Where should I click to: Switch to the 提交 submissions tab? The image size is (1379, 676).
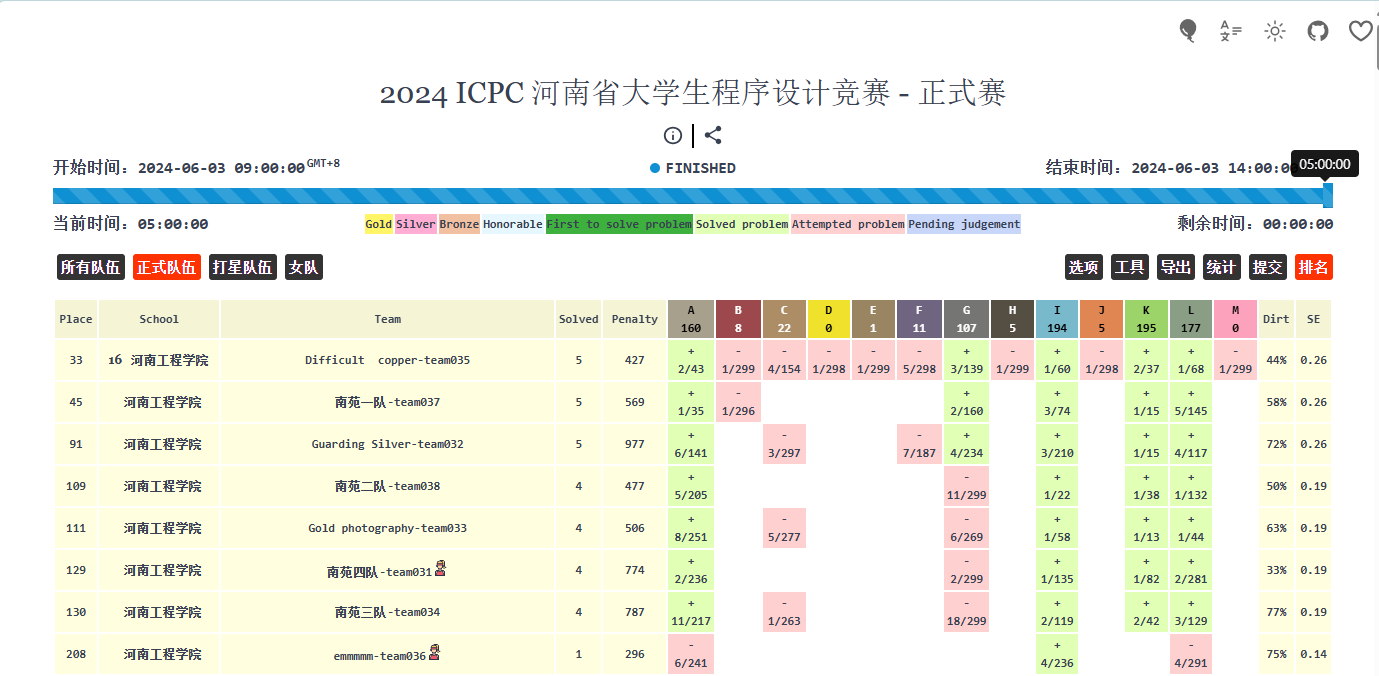1267,267
